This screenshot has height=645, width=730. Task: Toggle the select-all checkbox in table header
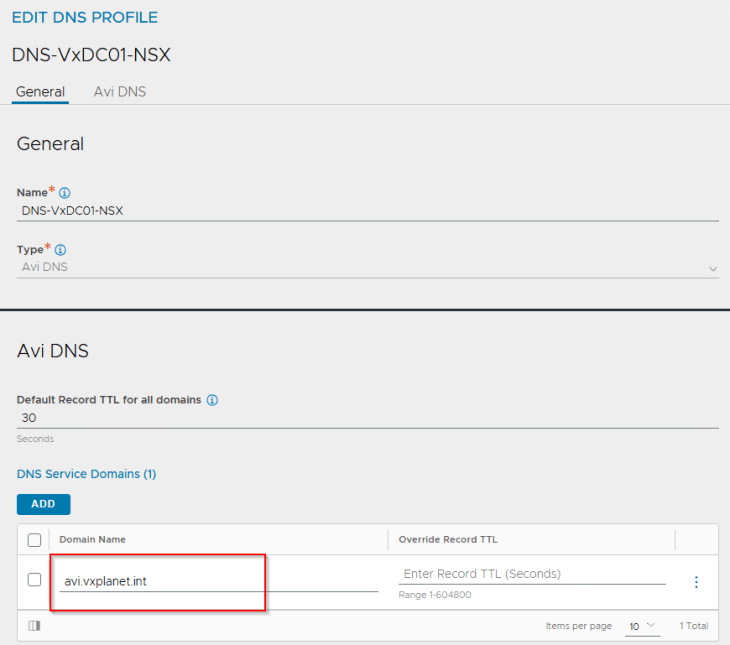pyautogui.click(x=34, y=540)
